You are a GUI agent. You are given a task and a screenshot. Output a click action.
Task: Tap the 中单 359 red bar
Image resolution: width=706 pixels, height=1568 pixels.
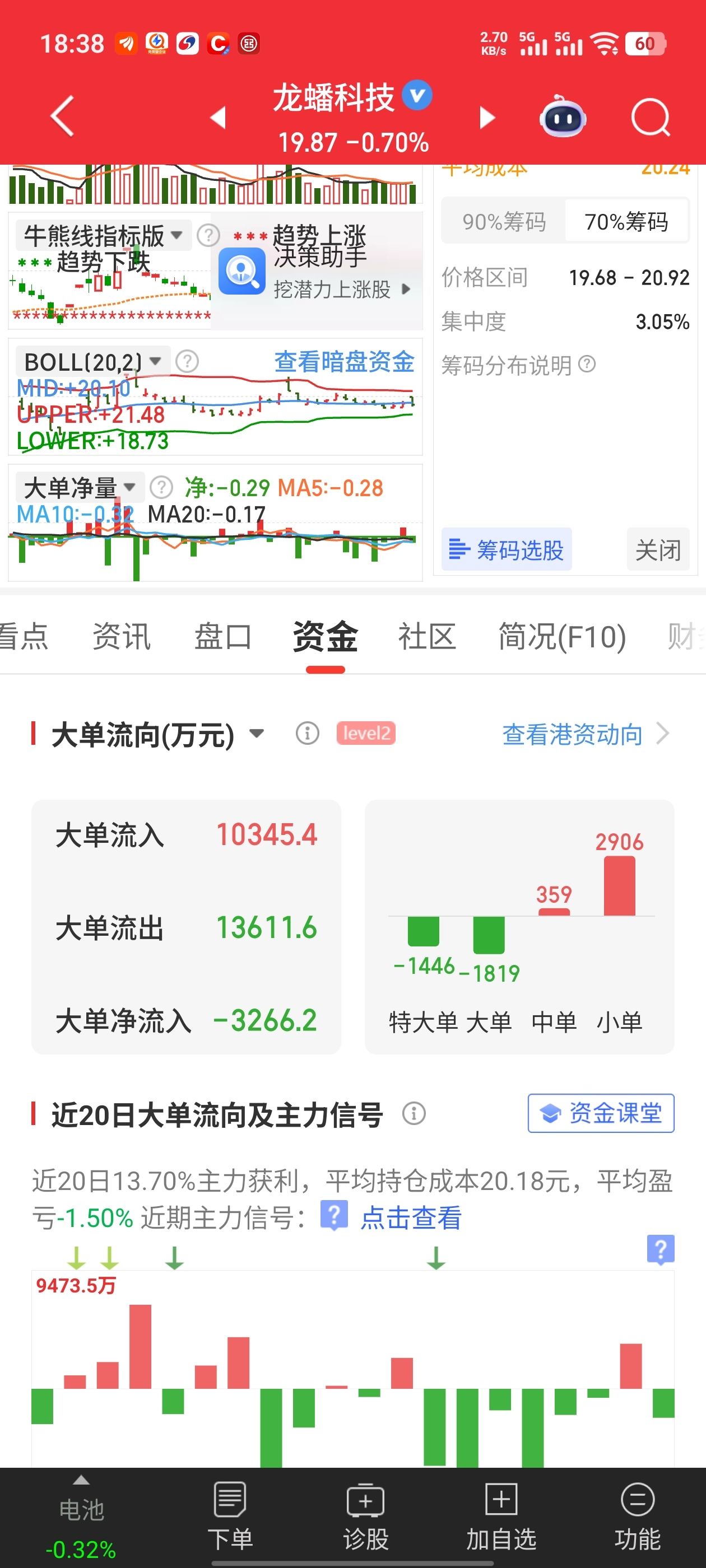tap(554, 912)
